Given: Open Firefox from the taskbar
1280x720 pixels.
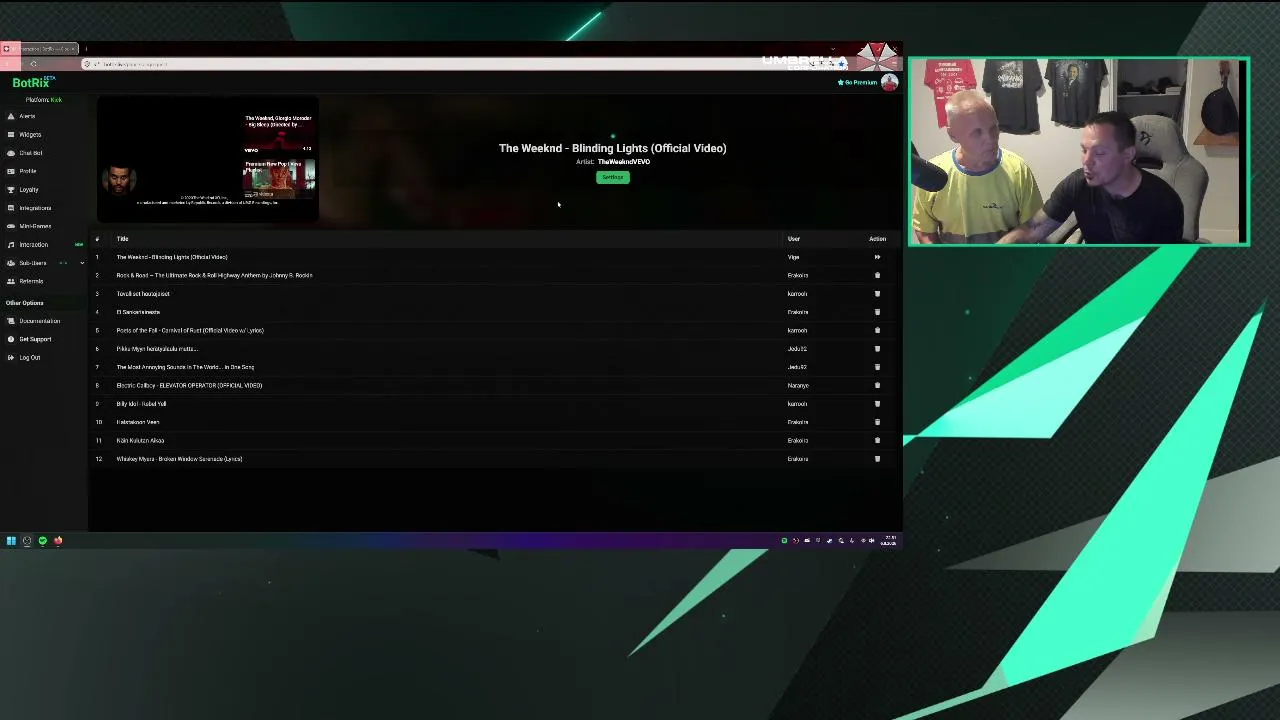Looking at the screenshot, I should [58, 541].
